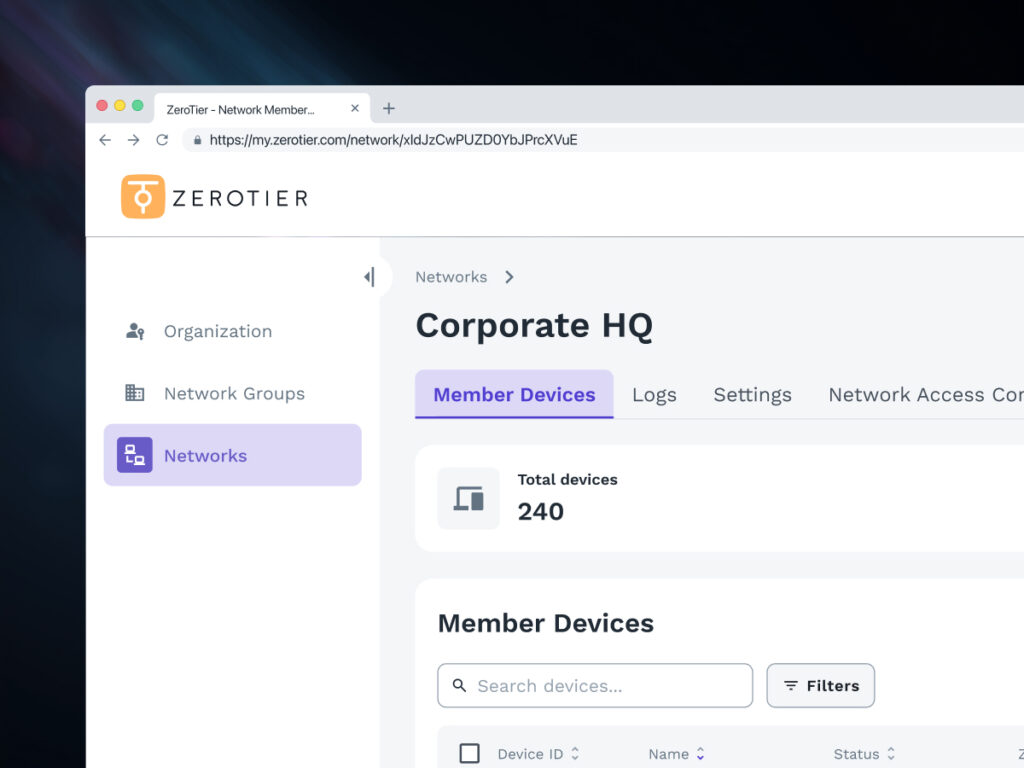Close the ZeroTier browser tab
The height and width of the screenshot is (768, 1024).
click(354, 109)
